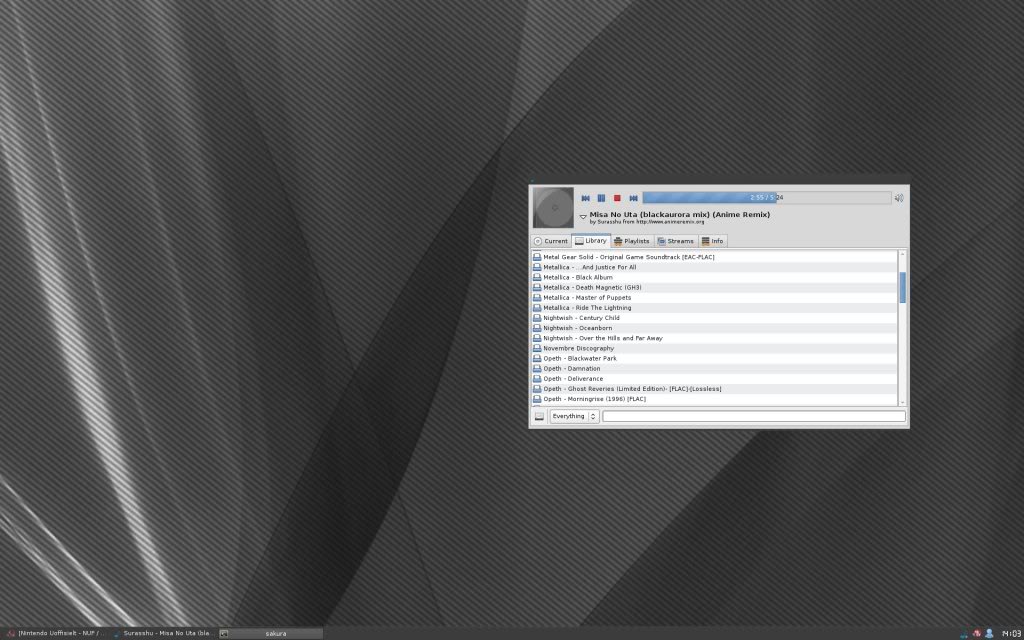Click the volume speaker icon
The height and width of the screenshot is (640, 1024).
pos(899,198)
